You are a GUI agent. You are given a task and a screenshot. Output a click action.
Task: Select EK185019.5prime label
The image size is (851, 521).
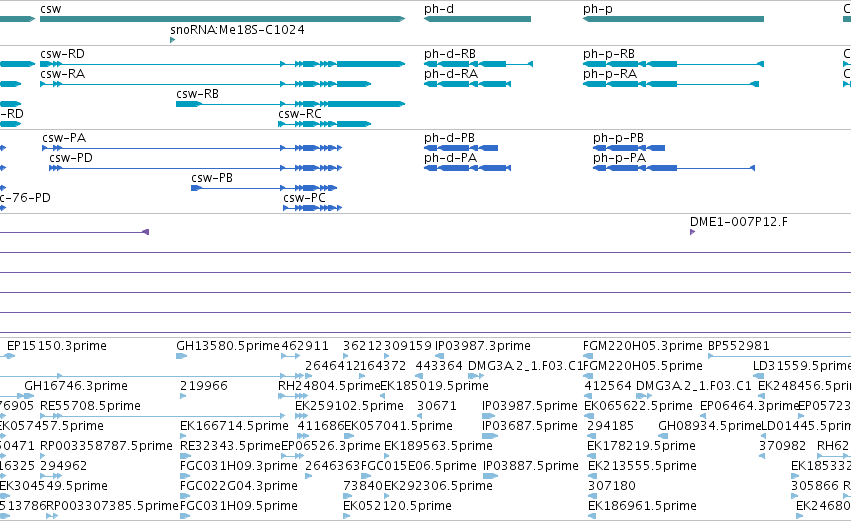(435, 386)
